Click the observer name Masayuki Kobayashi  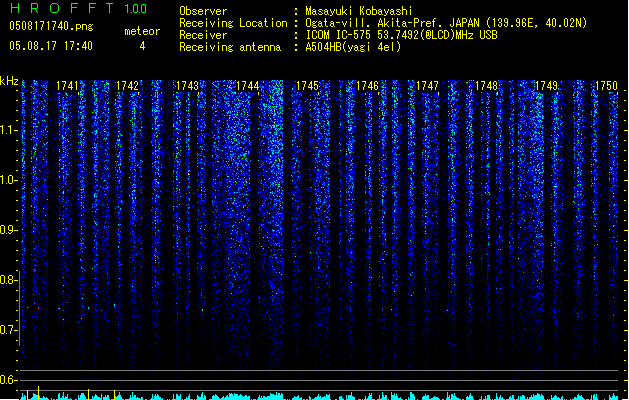(x=358, y=11)
